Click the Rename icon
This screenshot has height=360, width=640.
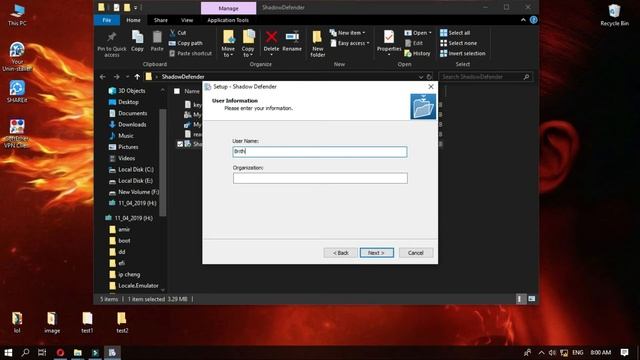pyautogui.click(x=292, y=37)
